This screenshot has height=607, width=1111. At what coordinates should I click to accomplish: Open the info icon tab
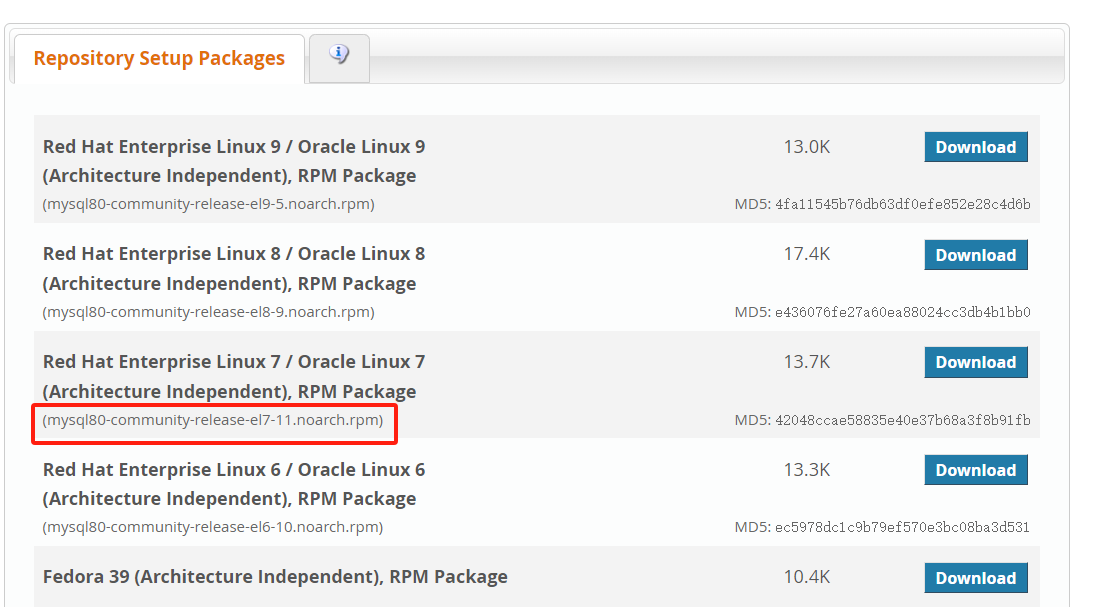click(339, 56)
